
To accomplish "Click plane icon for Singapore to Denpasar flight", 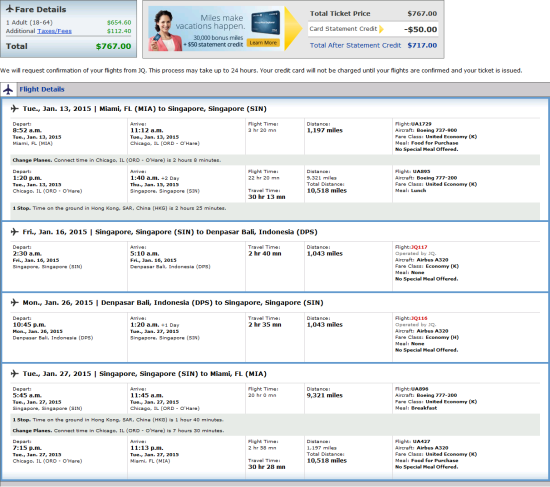I will point(15,232).
